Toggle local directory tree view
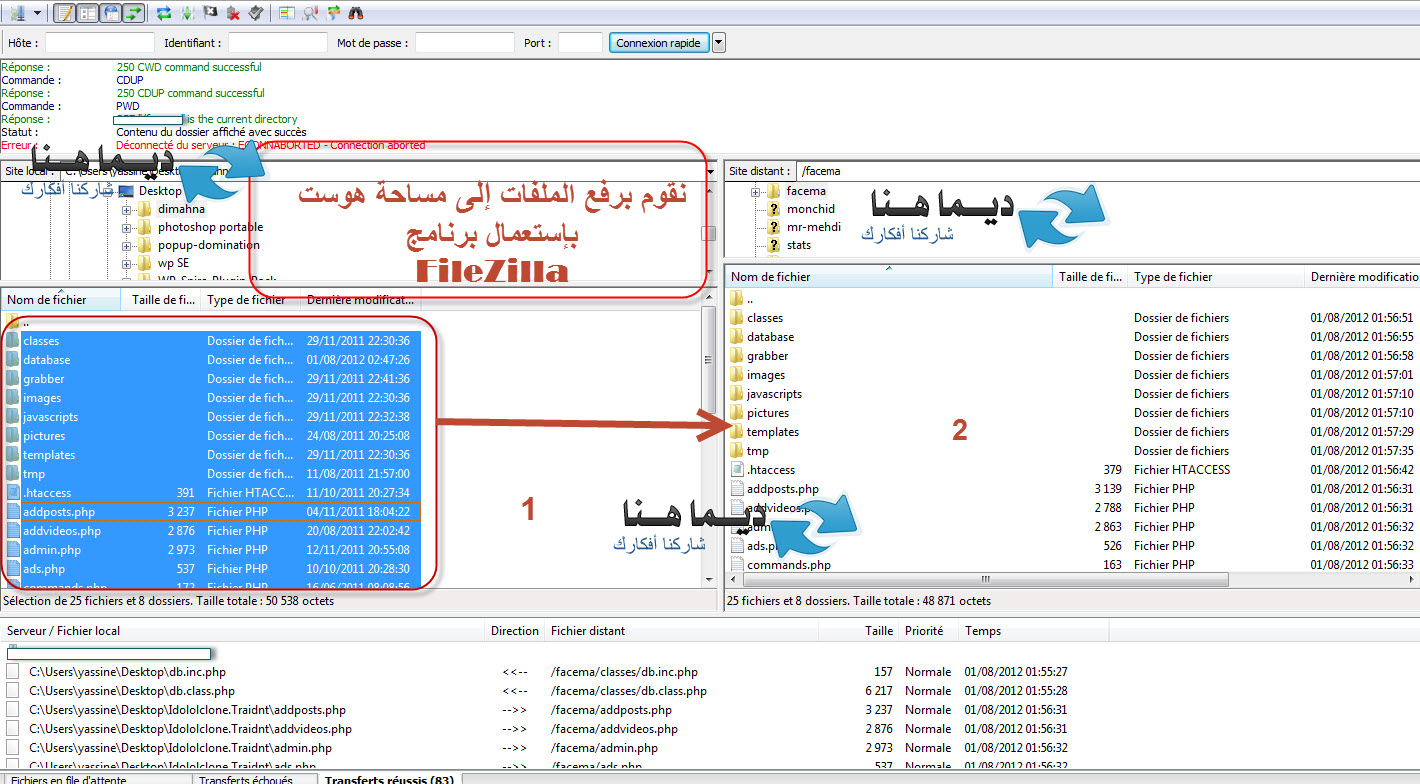The height and width of the screenshot is (784, 1420). point(87,12)
